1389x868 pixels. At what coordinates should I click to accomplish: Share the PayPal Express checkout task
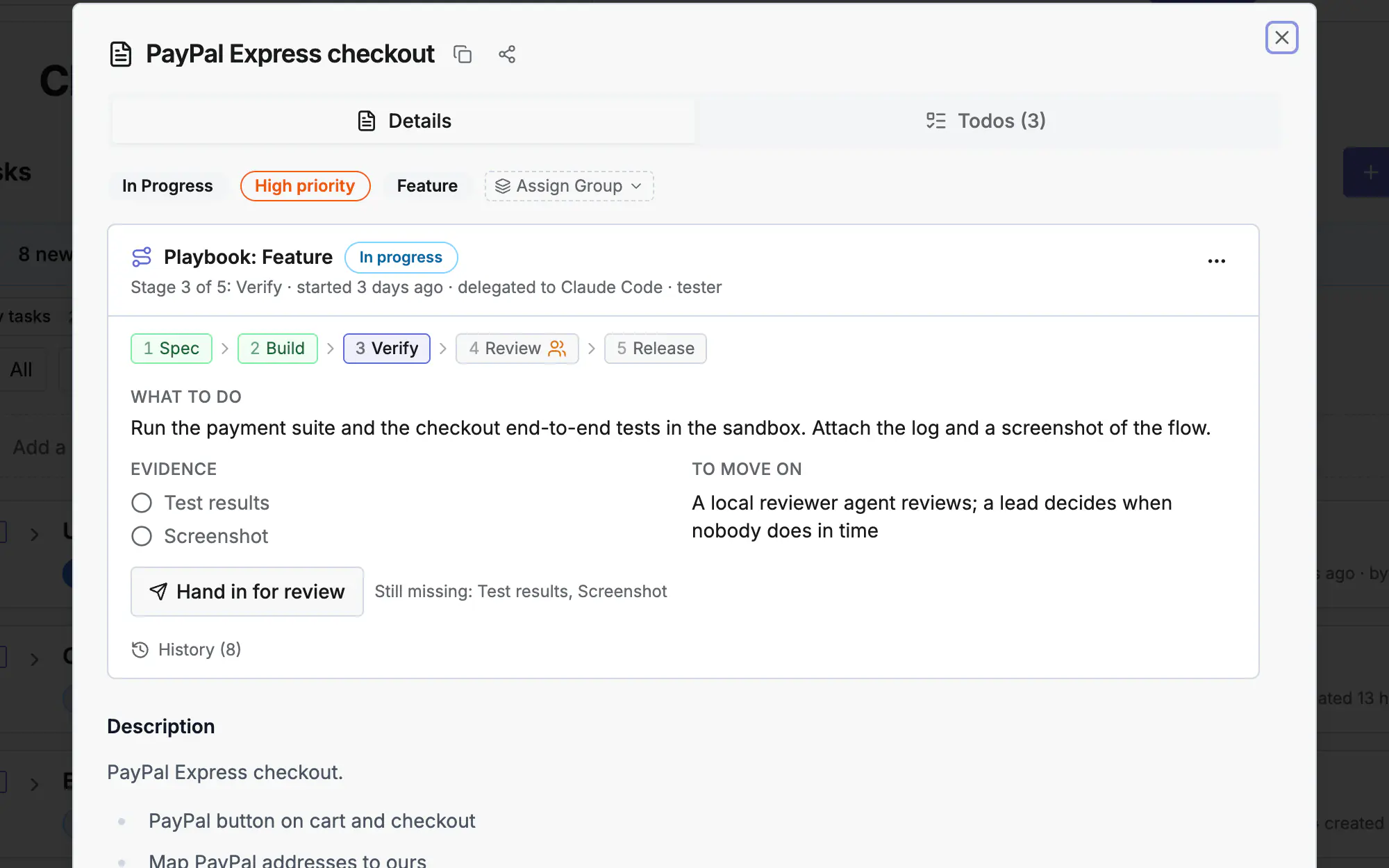tap(507, 54)
